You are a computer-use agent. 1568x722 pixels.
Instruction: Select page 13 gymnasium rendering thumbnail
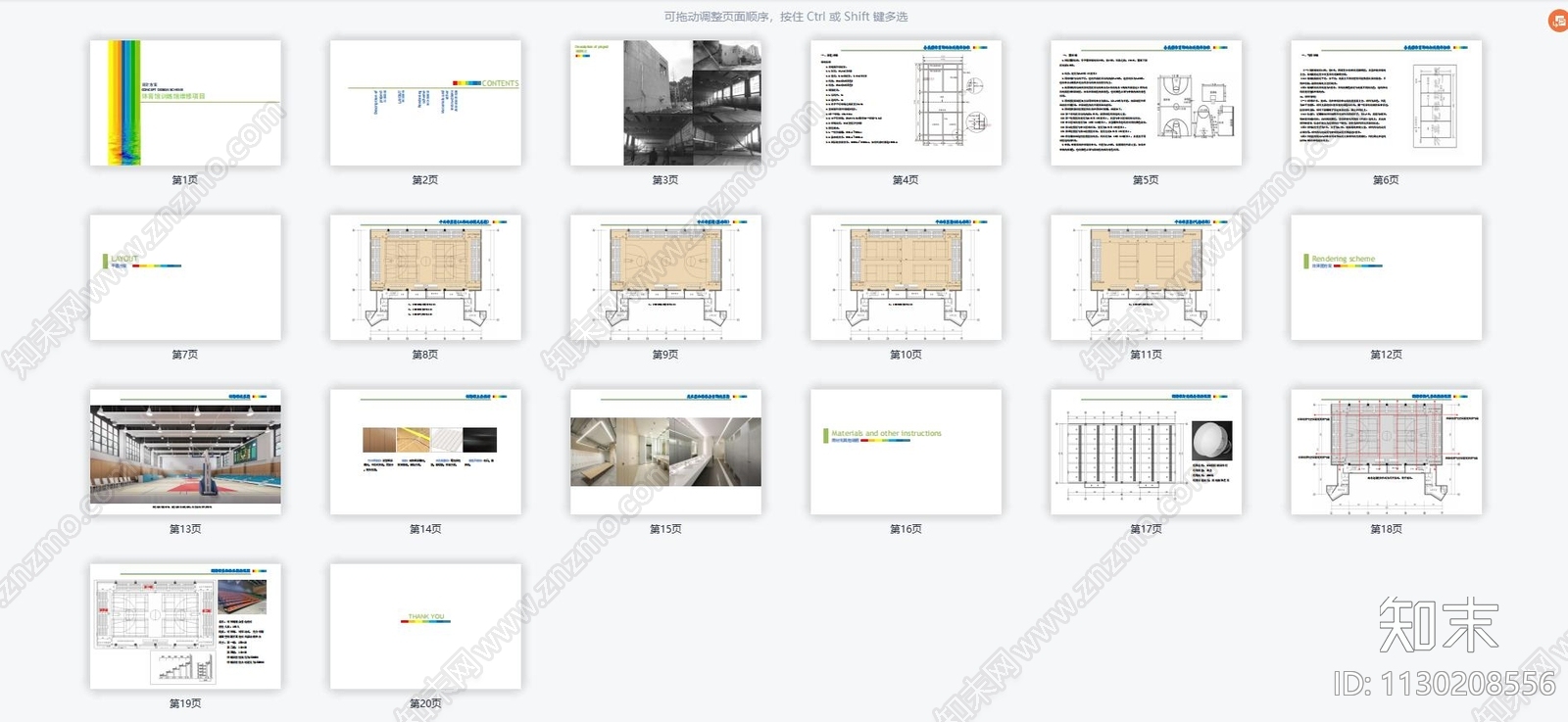pos(185,453)
